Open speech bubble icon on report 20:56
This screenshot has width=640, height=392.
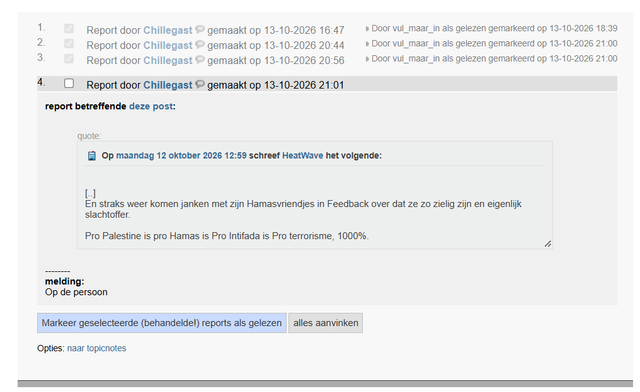click(x=200, y=60)
